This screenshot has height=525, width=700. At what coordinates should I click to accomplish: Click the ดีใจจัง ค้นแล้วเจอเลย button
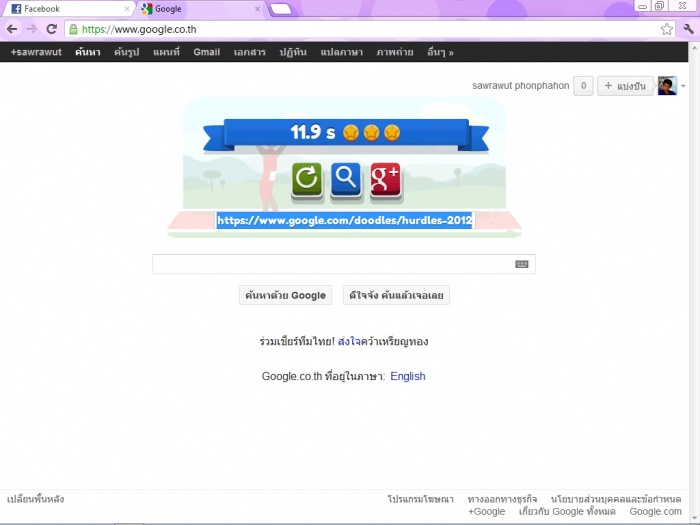tap(396, 295)
